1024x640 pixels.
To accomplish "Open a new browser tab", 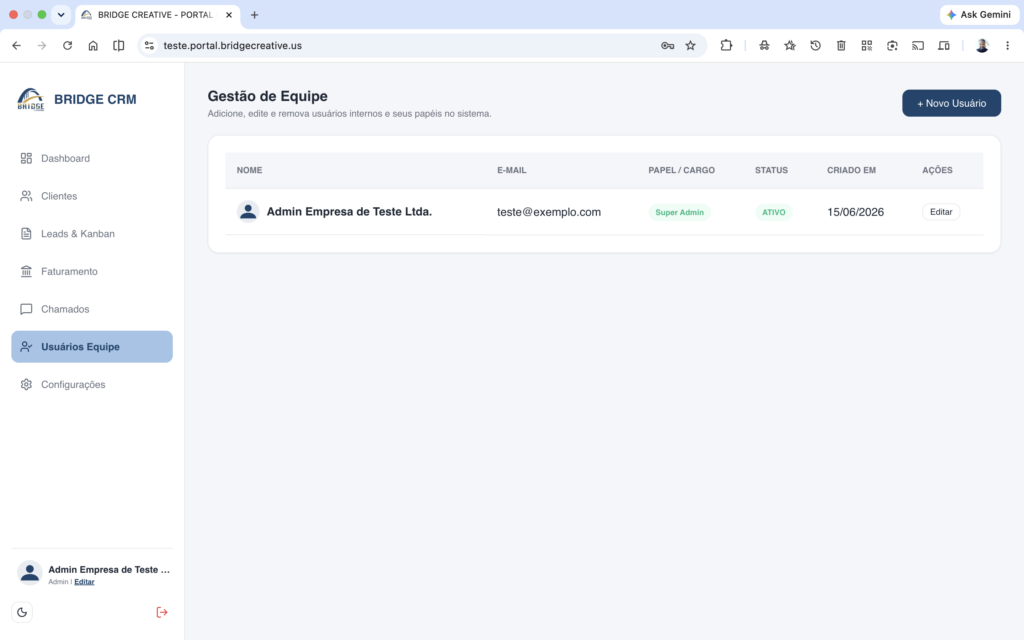I will click(x=255, y=14).
